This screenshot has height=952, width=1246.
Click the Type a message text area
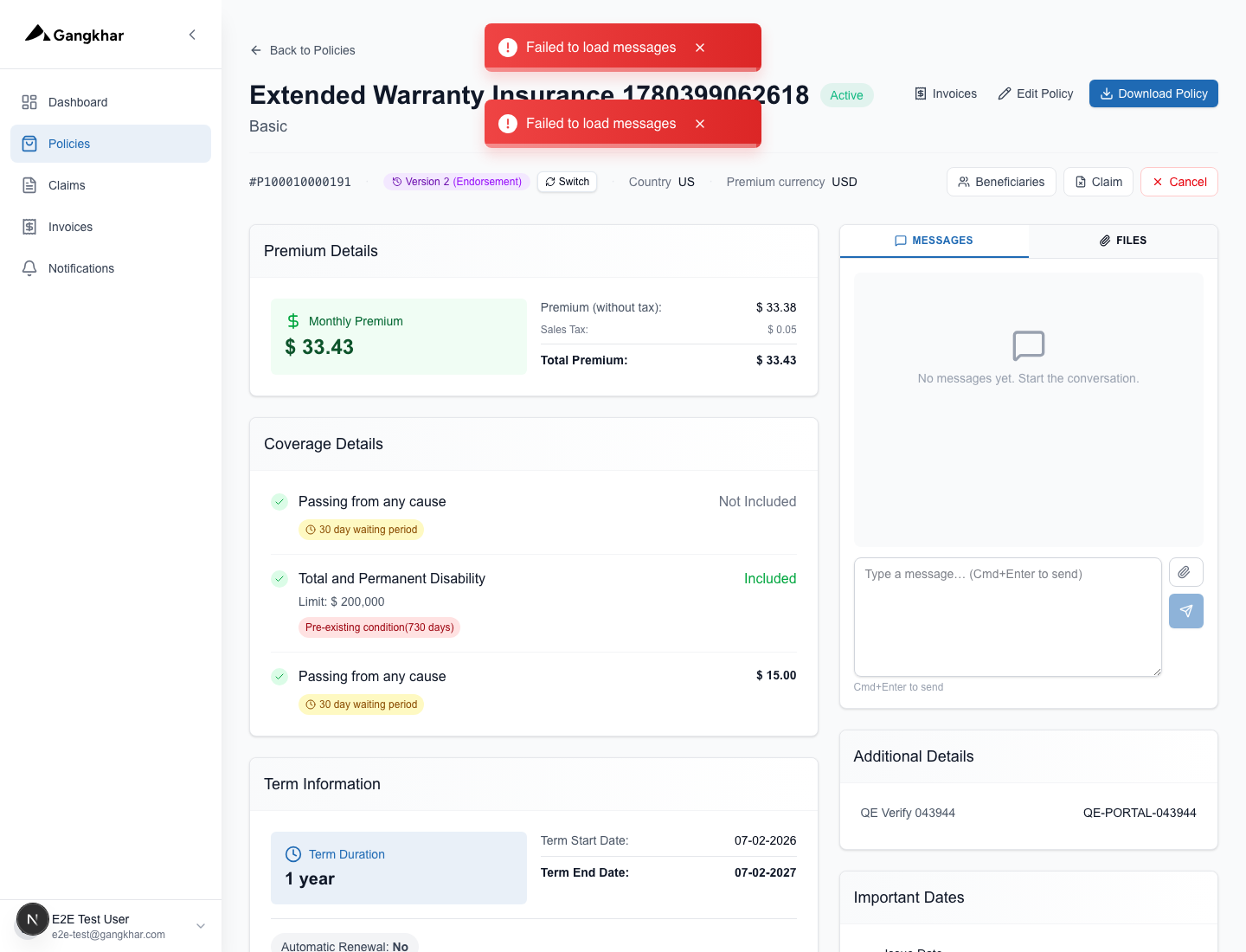(x=1007, y=617)
